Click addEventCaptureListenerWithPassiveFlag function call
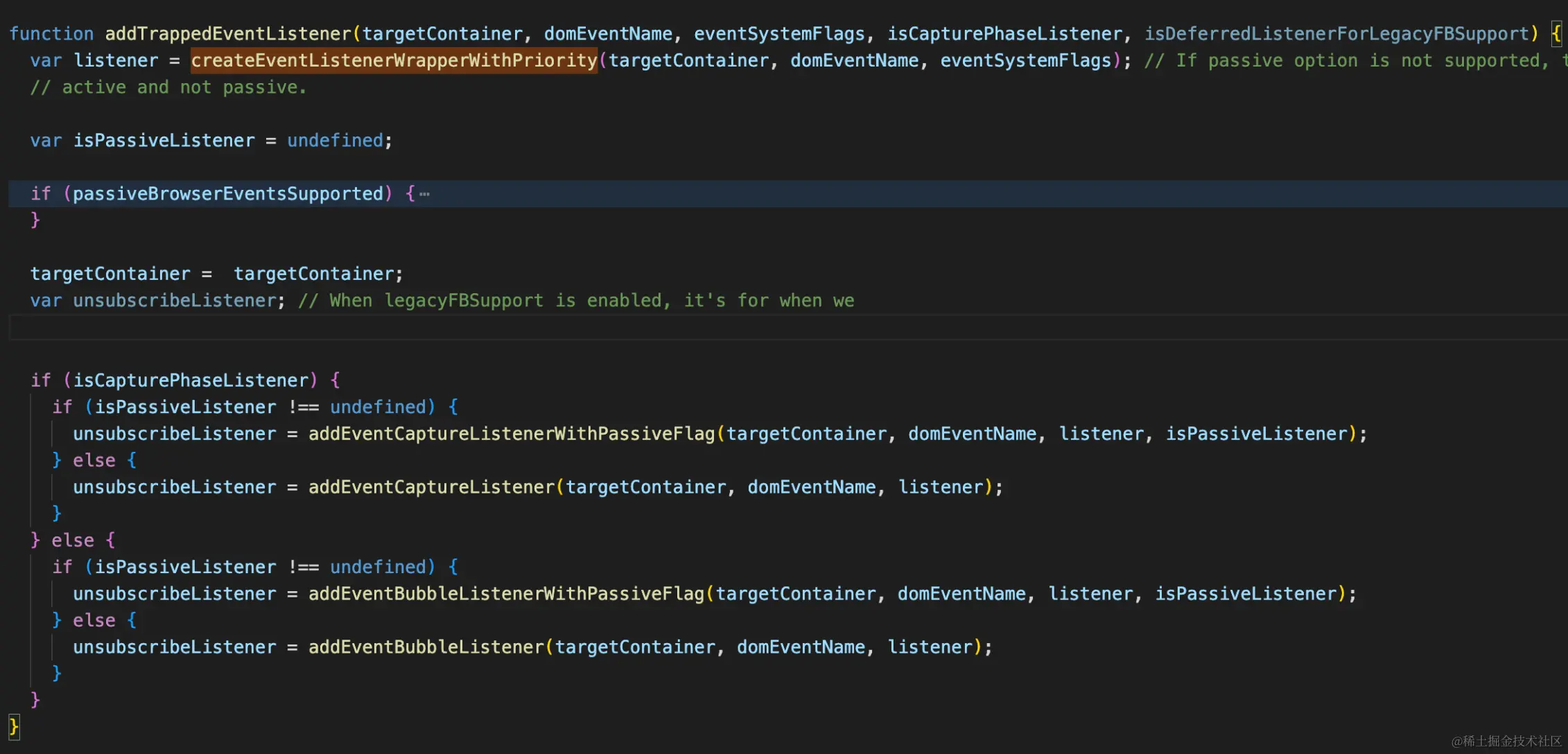This screenshot has height=754, width=1568. [x=511, y=434]
